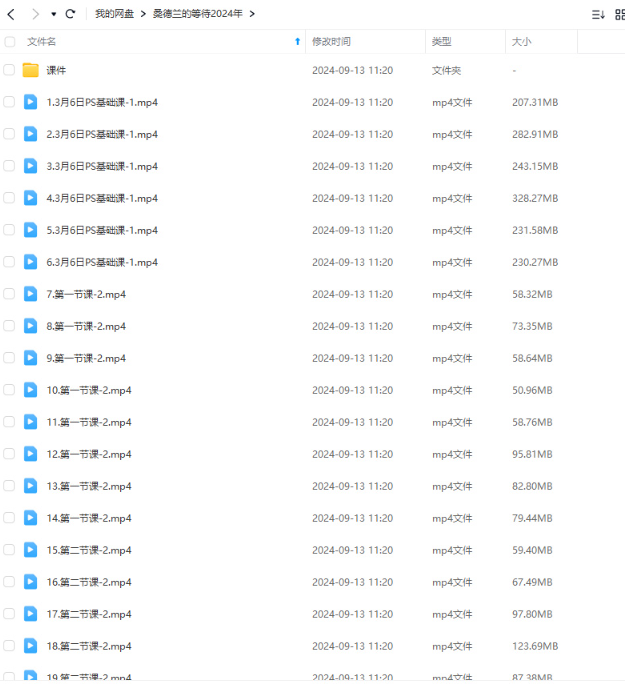Select file name 8.第一节课-2.mp4
Screen dimensions: 626x684
[x=86, y=326]
